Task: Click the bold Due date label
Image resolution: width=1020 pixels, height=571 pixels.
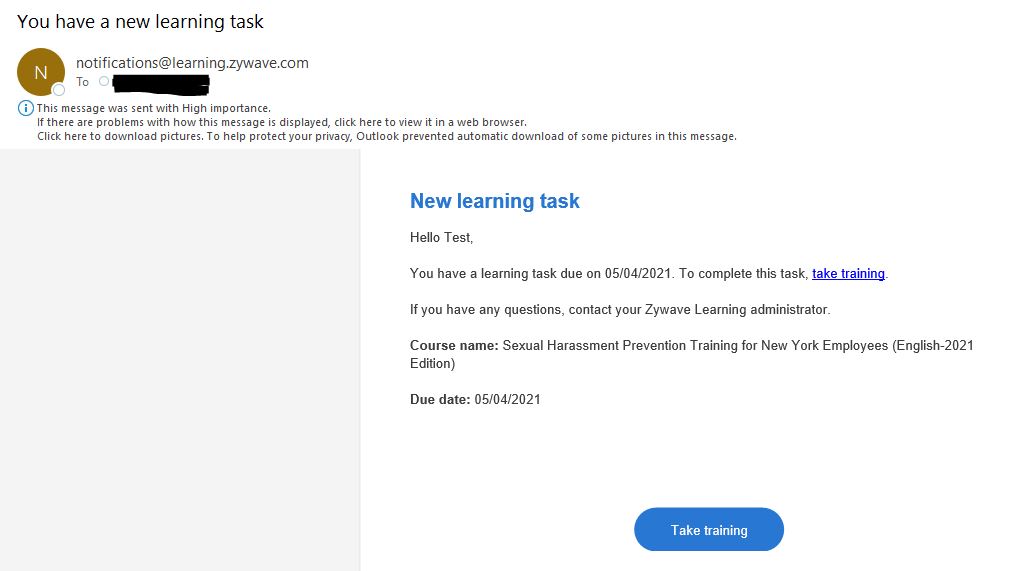Action: (x=440, y=399)
